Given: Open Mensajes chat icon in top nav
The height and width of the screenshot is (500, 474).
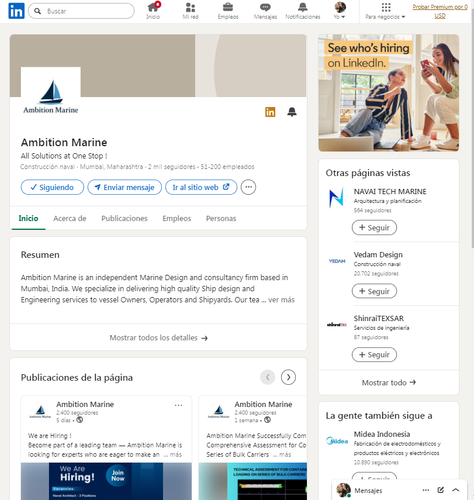Looking at the screenshot, I should pos(265,11).
